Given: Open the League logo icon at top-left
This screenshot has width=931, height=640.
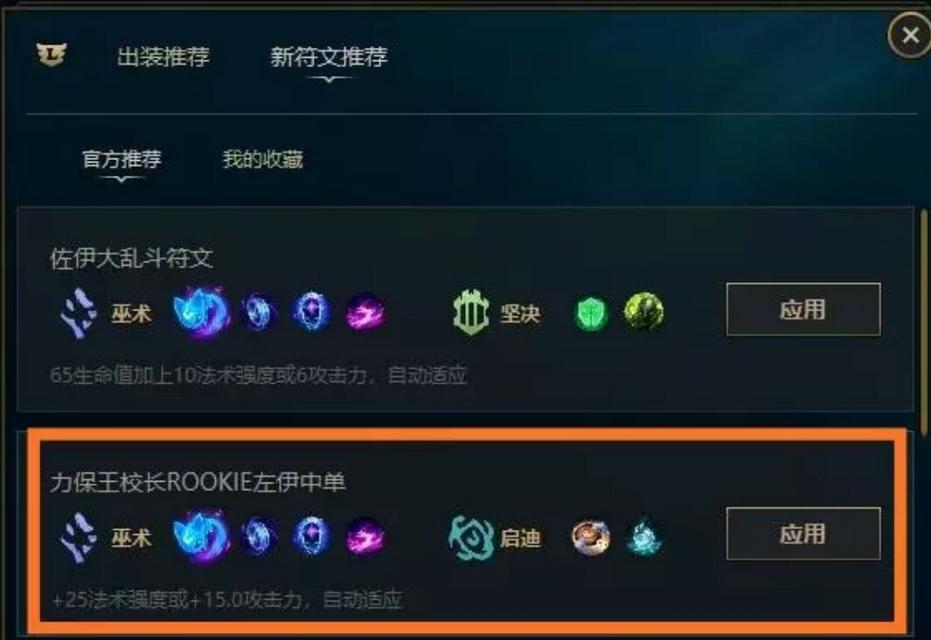Looking at the screenshot, I should [51, 55].
